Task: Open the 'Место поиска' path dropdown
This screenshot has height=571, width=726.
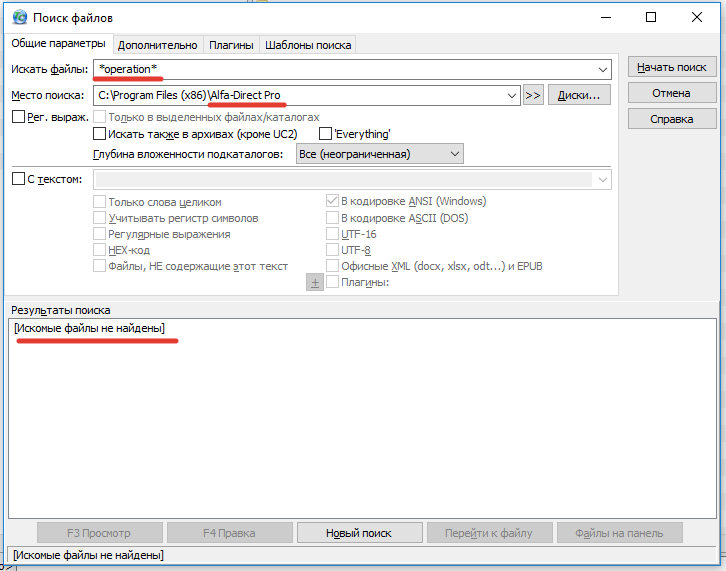Action: 511,95
